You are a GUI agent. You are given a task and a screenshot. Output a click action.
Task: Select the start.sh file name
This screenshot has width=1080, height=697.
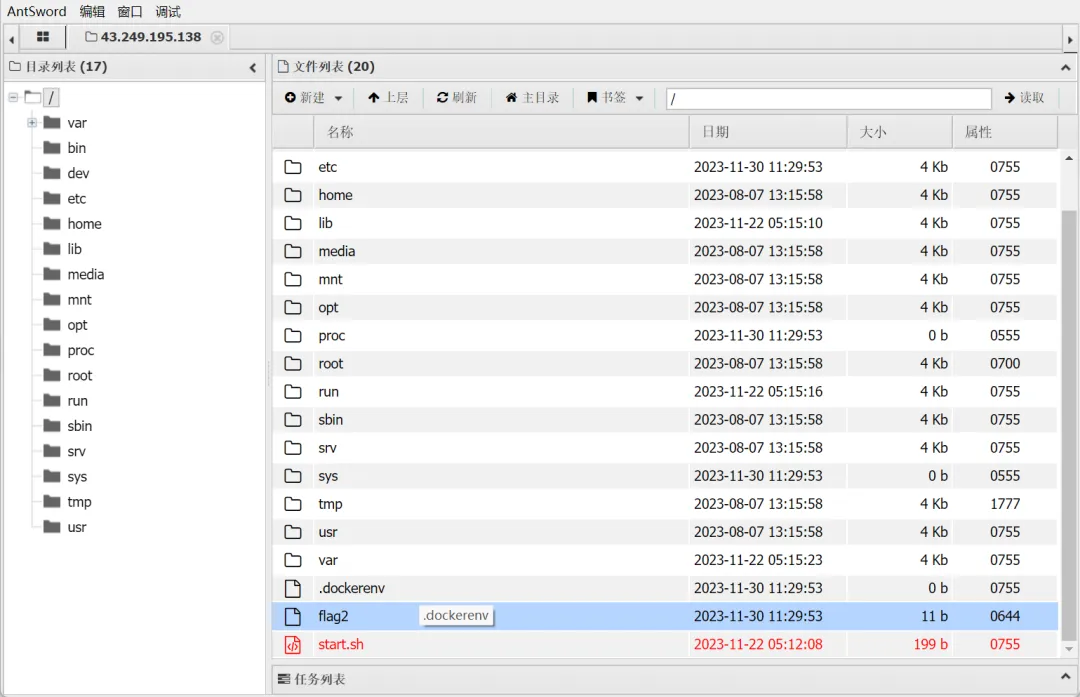(341, 645)
